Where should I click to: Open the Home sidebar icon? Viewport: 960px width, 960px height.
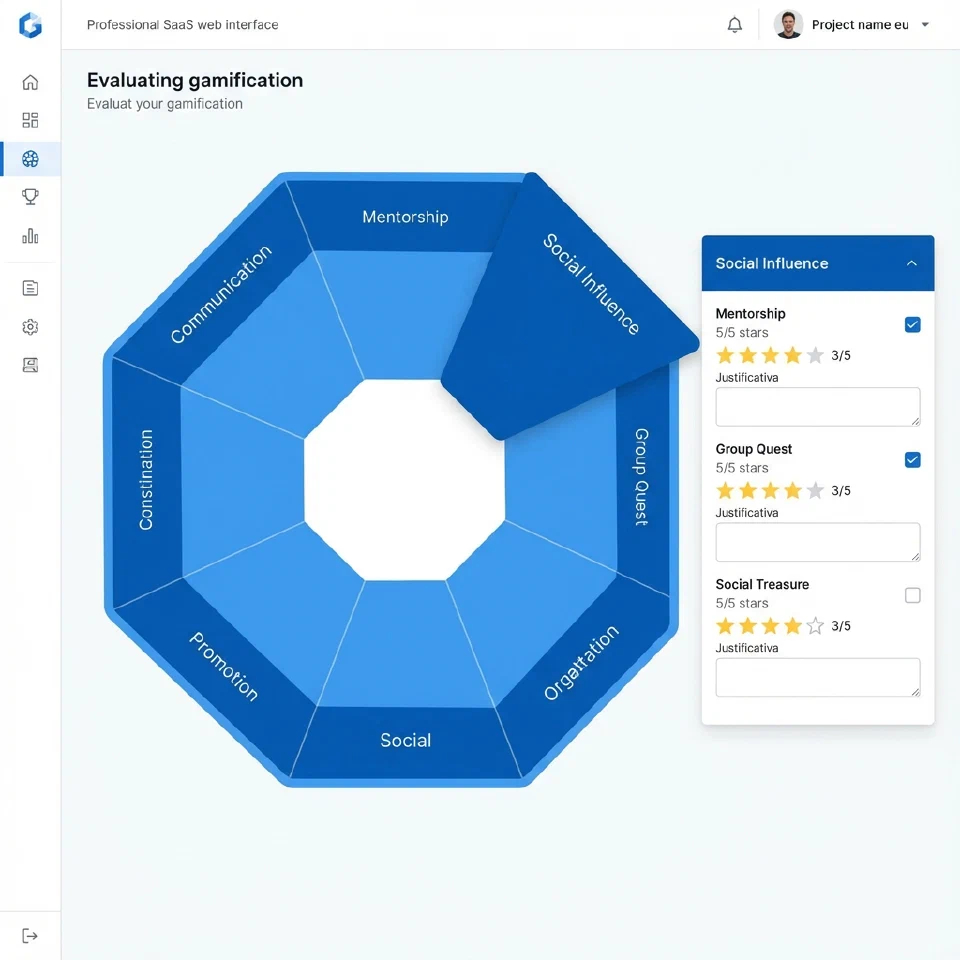click(x=30, y=82)
